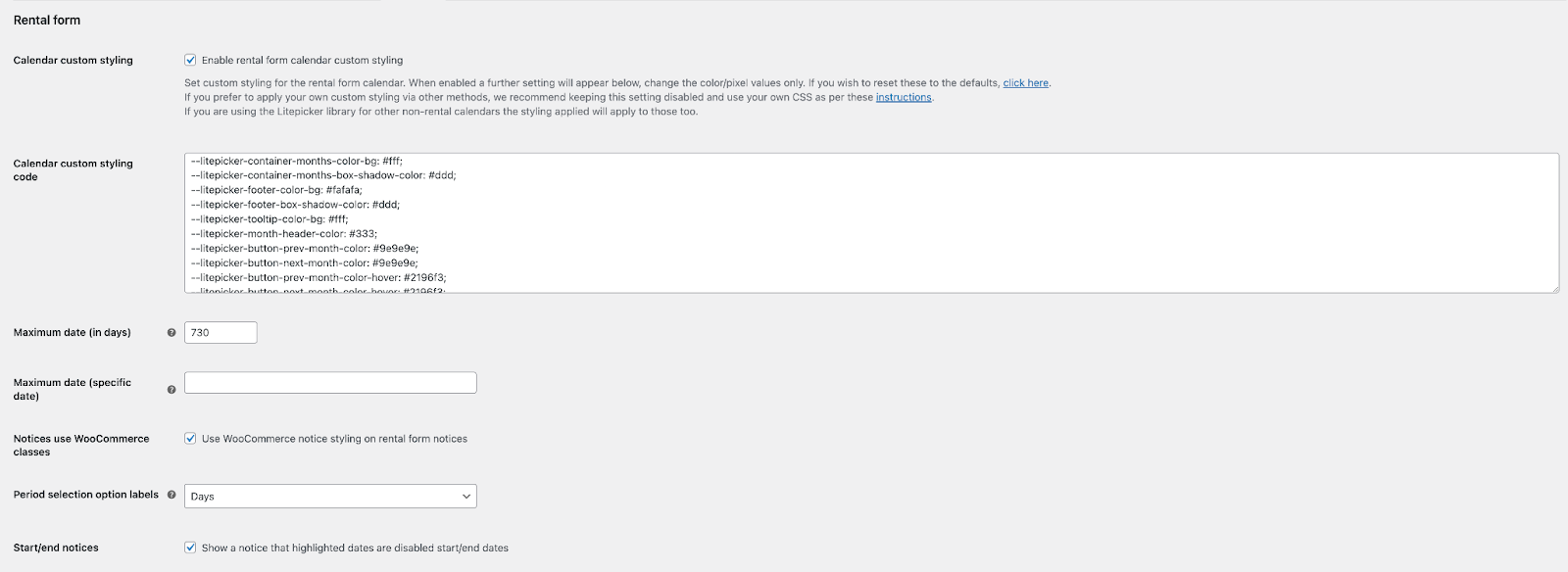1568x572 pixels.
Task: Click 'Notices use WooCommerce classes' label
Action: pyautogui.click(x=81, y=446)
